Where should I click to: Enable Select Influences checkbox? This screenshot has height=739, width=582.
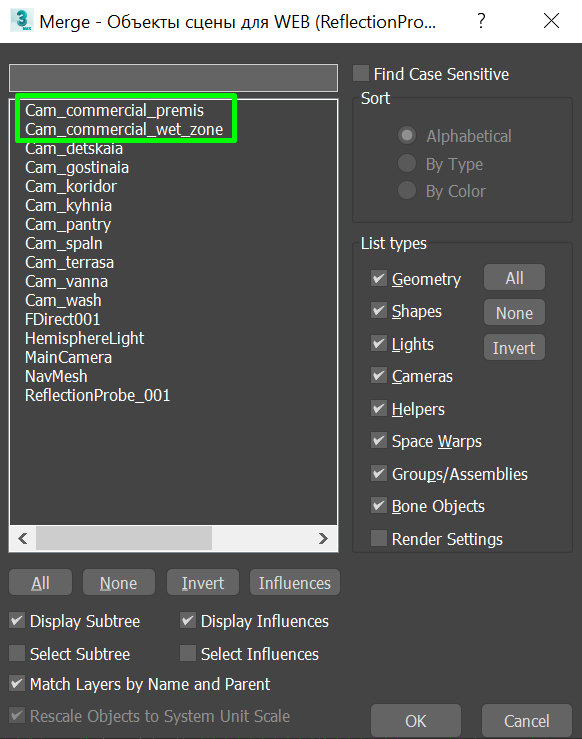click(x=188, y=654)
